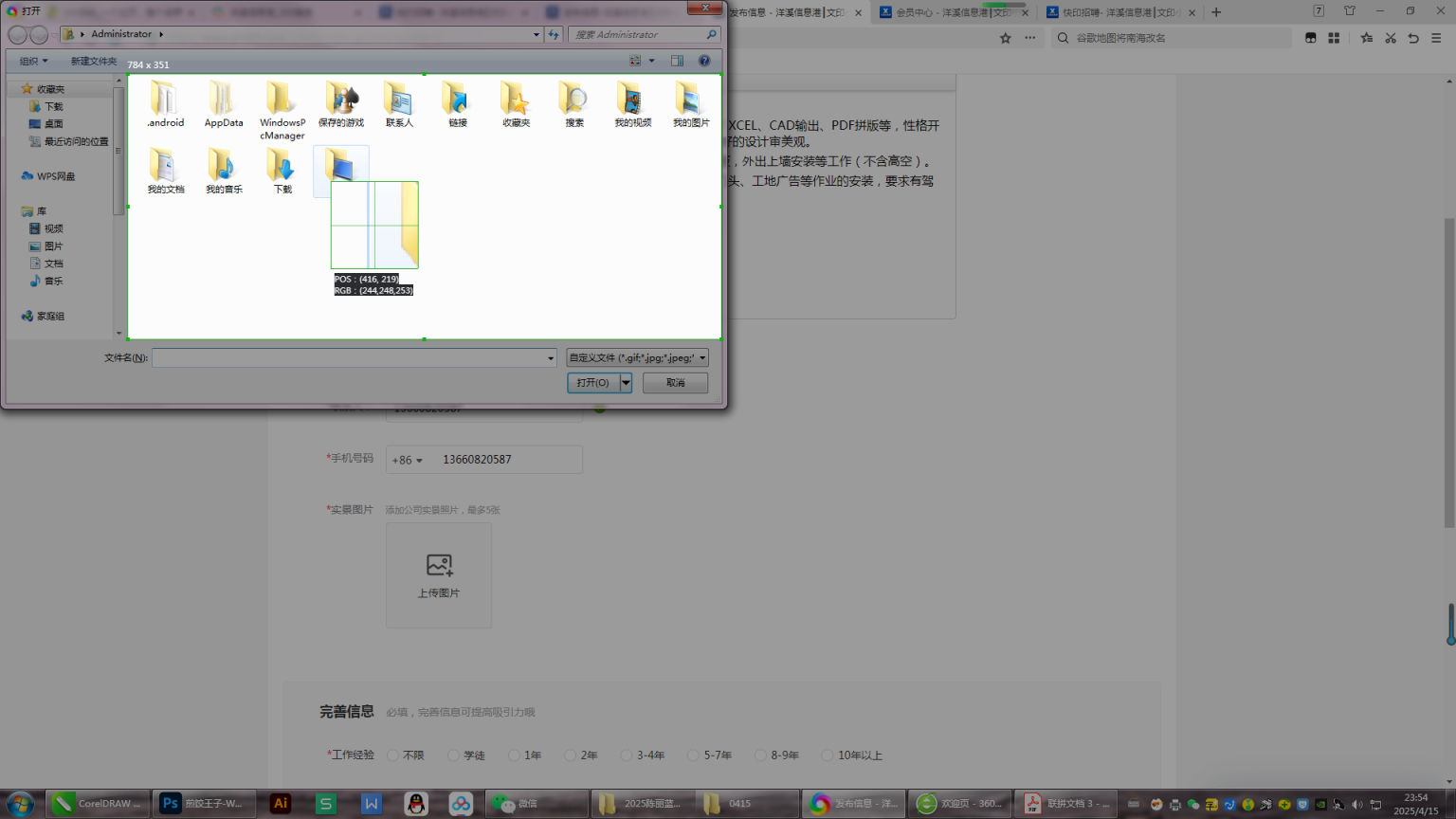This screenshot has height=819, width=1456.
Task: Select the 链接 folder
Action: tap(458, 104)
